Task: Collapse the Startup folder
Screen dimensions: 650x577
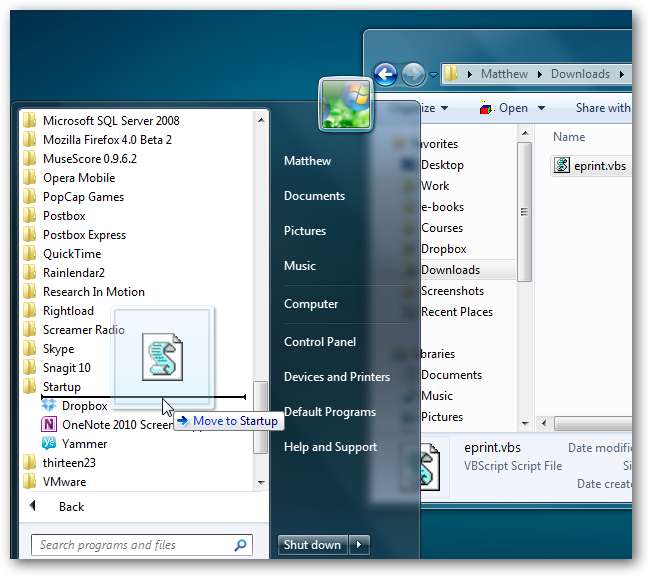Action: coord(61,387)
